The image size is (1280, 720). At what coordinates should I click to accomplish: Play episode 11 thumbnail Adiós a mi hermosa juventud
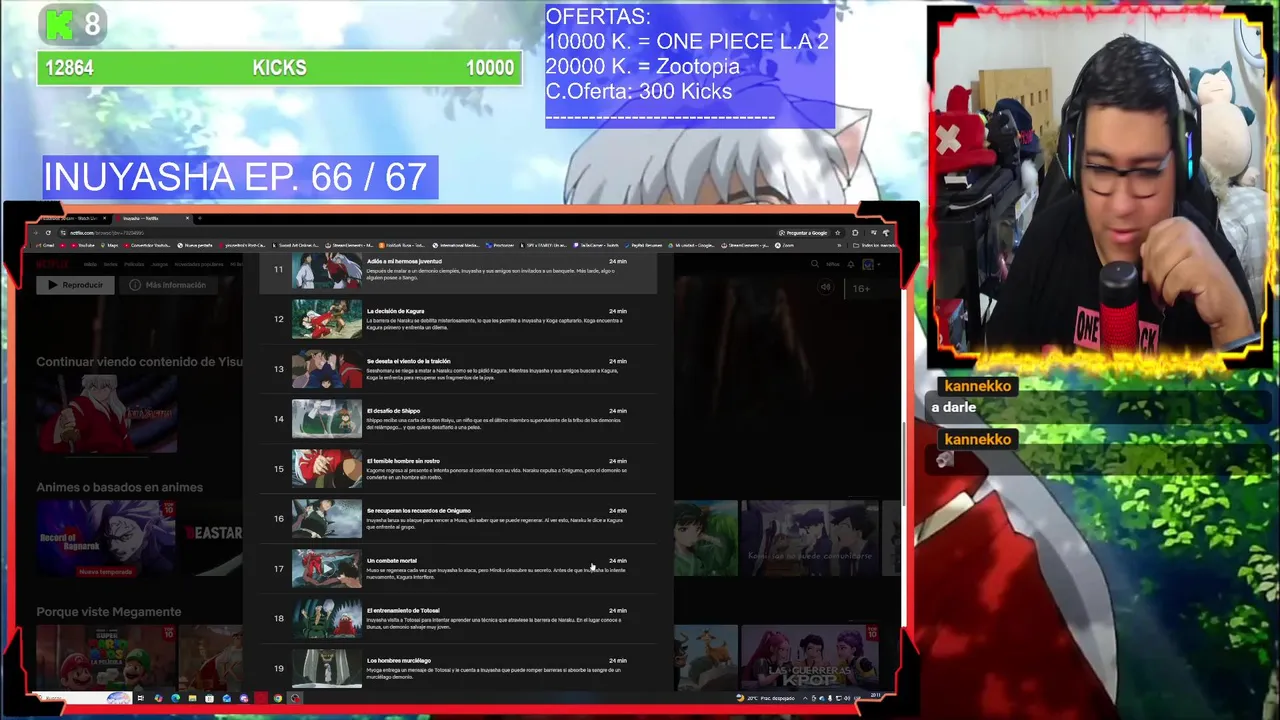click(327, 271)
